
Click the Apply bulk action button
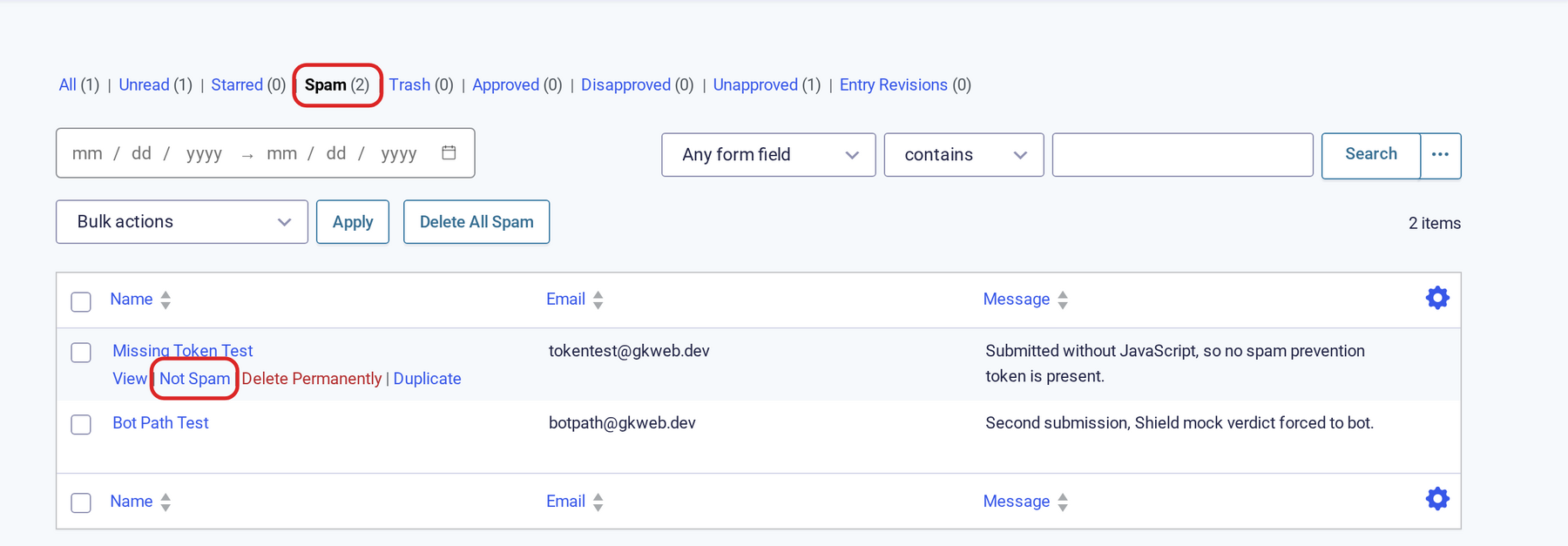point(353,222)
